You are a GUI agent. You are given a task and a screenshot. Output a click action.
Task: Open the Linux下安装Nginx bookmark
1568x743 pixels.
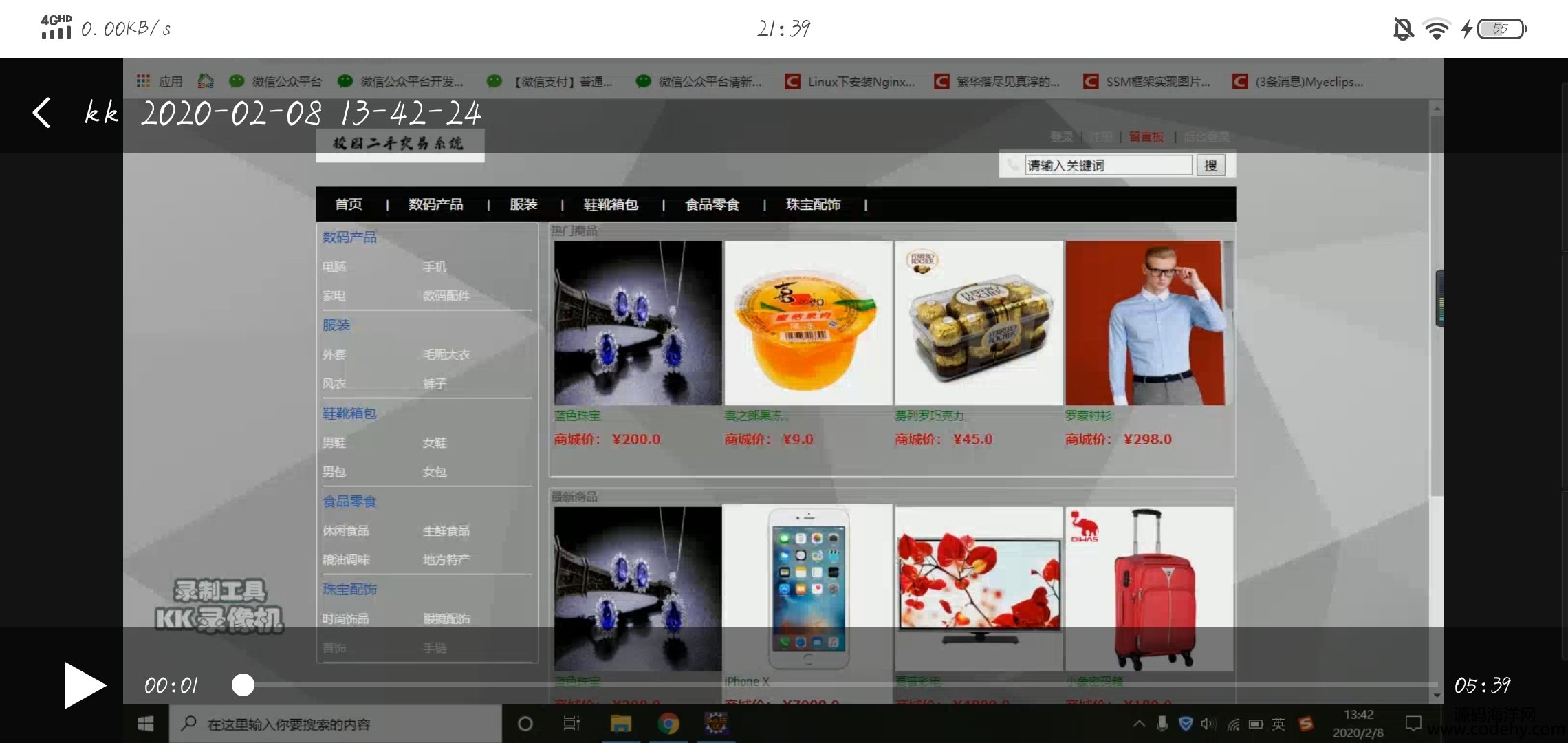[x=850, y=81]
